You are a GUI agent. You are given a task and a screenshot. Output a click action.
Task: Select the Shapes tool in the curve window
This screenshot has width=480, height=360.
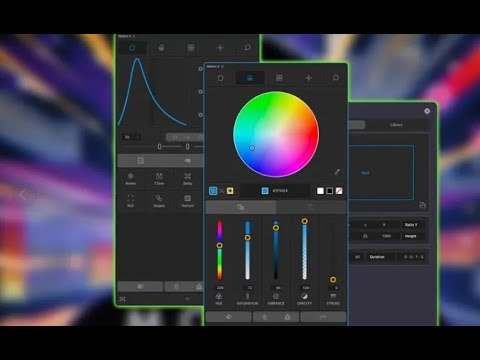click(x=159, y=201)
